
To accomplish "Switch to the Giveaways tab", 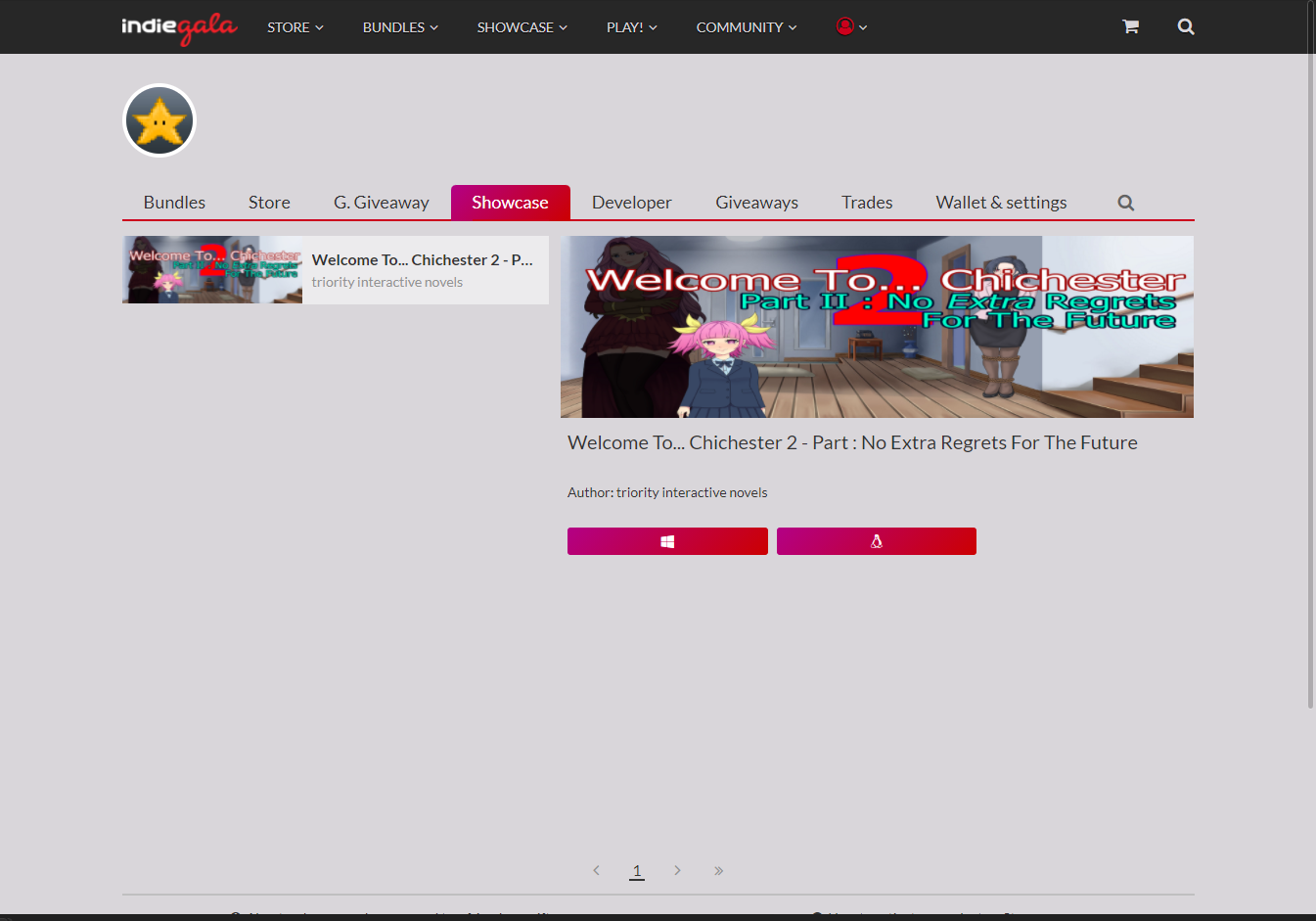I will tap(757, 203).
